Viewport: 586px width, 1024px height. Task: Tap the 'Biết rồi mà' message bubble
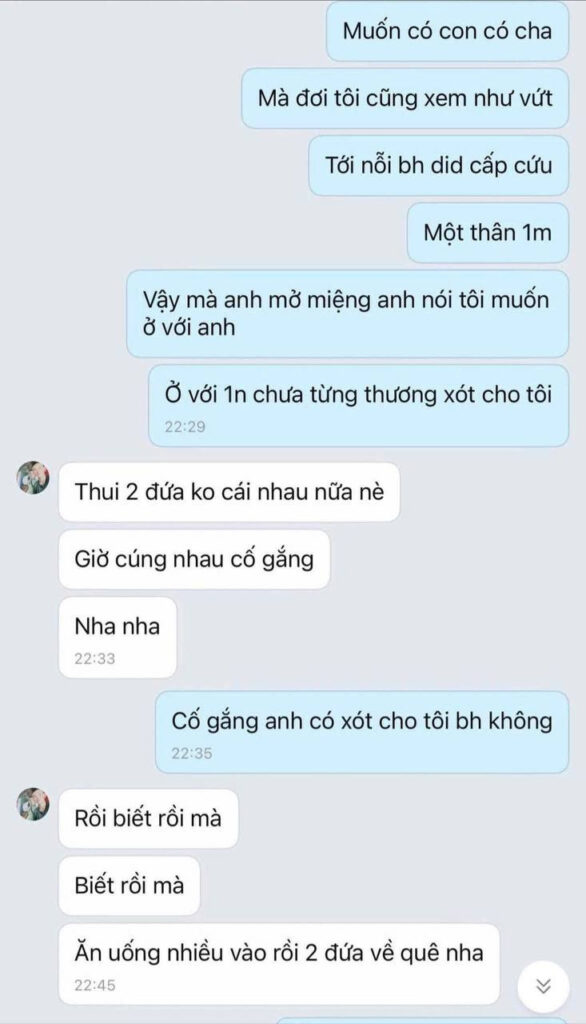tap(129, 886)
